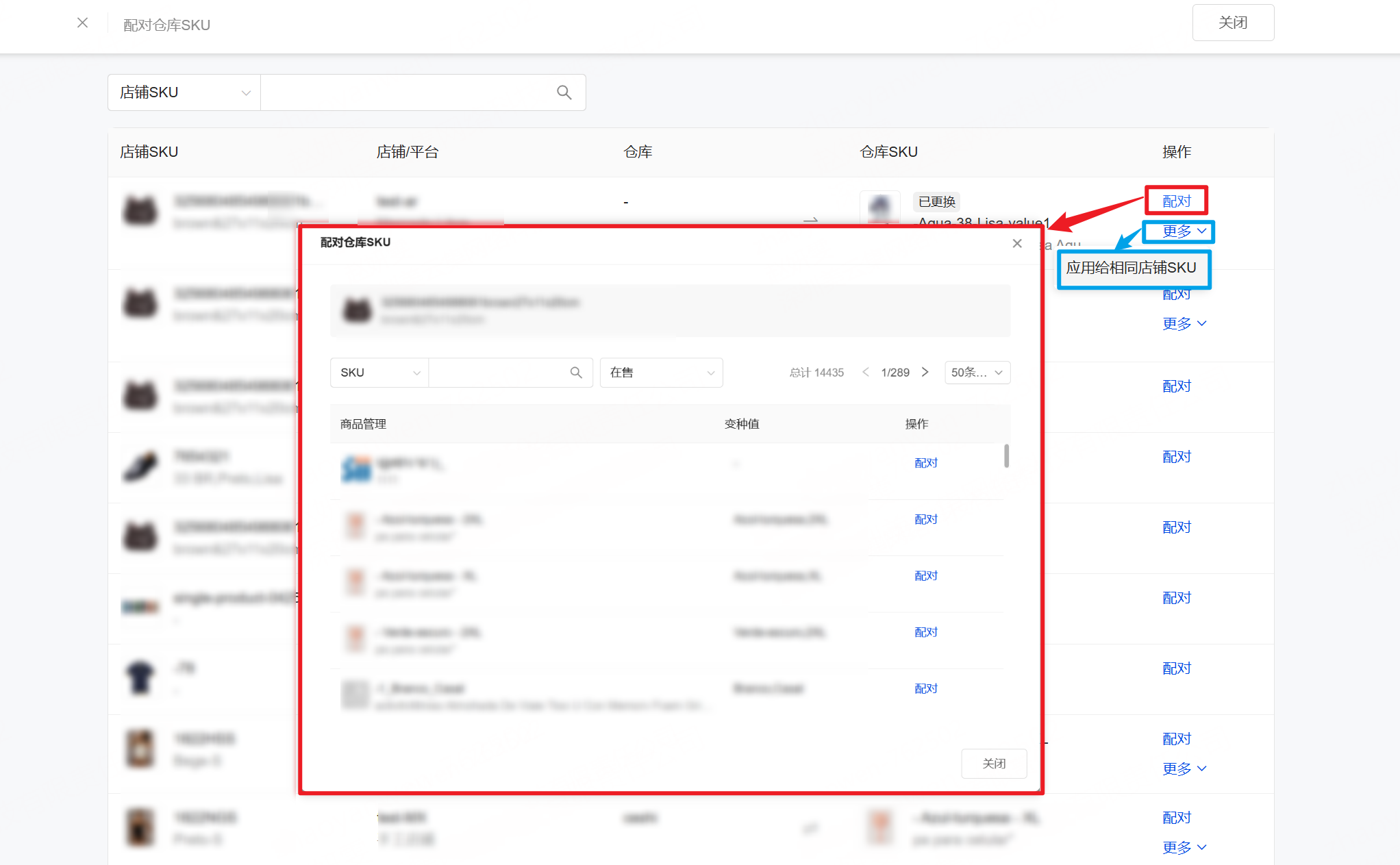Viewport: 1400px width, 865px height.
Task: Open the 店铺SKU search type dropdown
Action: point(184,92)
